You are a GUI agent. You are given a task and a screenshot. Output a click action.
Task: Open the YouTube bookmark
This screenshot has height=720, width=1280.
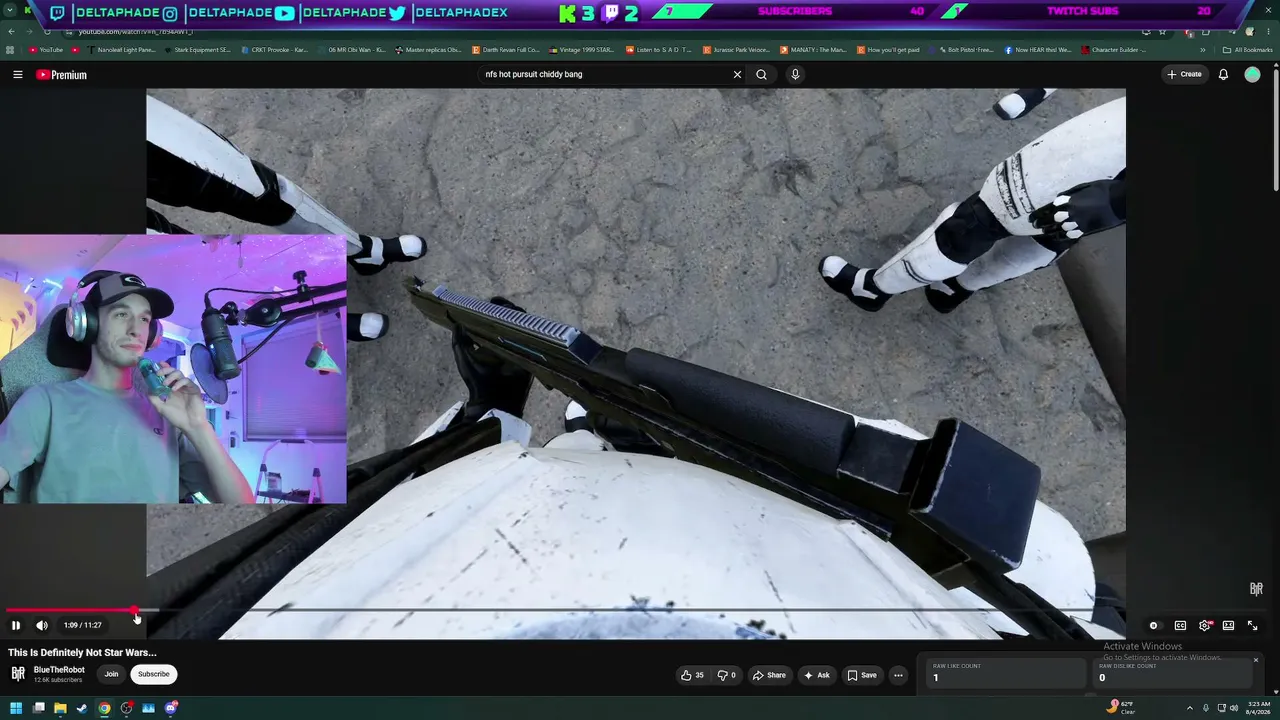coord(46,50)
